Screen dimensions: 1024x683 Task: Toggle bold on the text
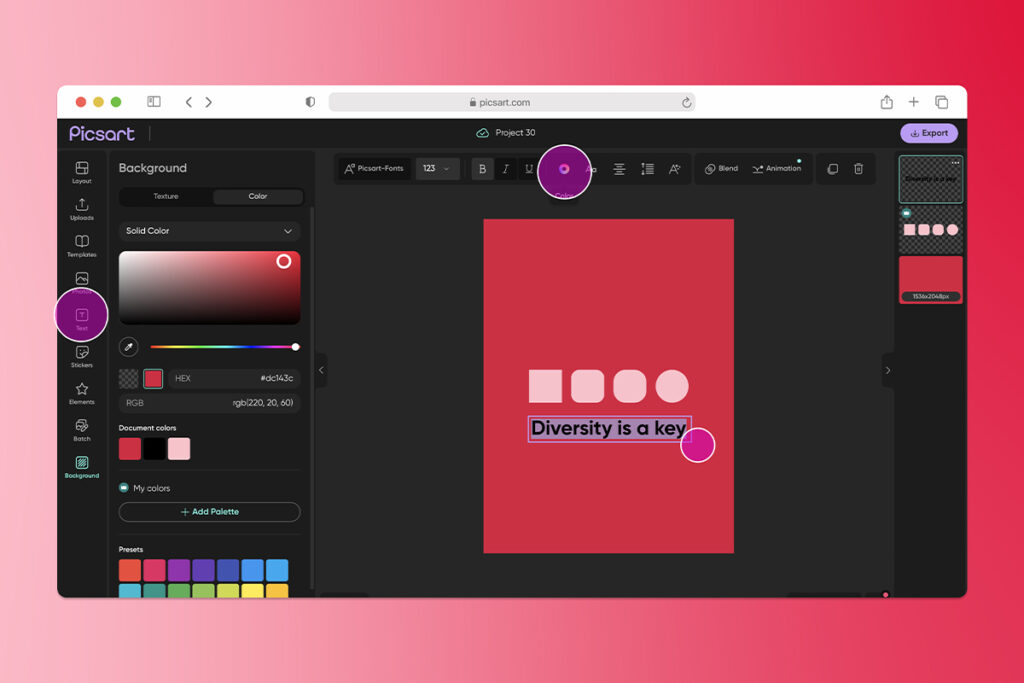point(482,169)
